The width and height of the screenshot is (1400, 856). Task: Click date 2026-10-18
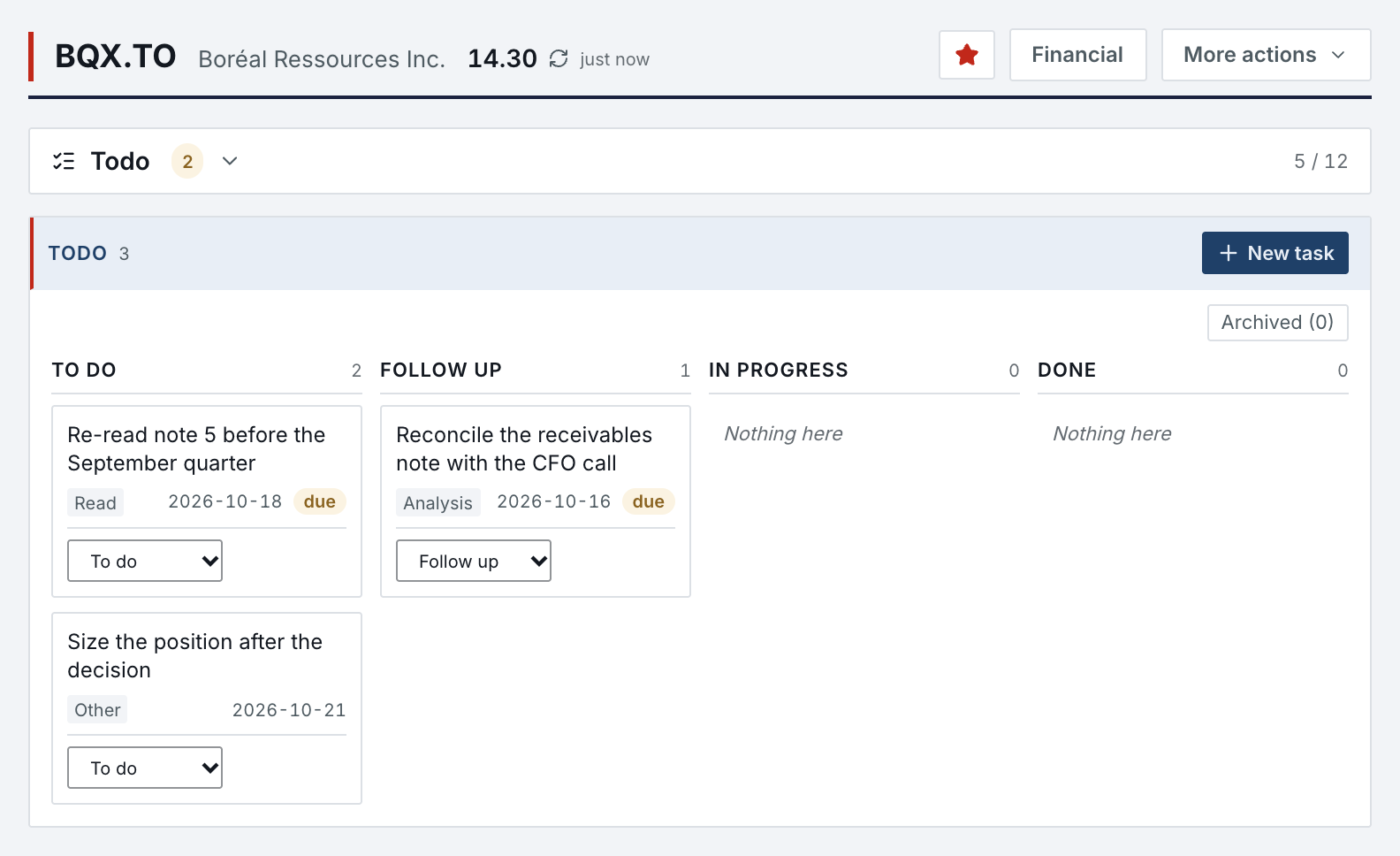pos(225,501)
